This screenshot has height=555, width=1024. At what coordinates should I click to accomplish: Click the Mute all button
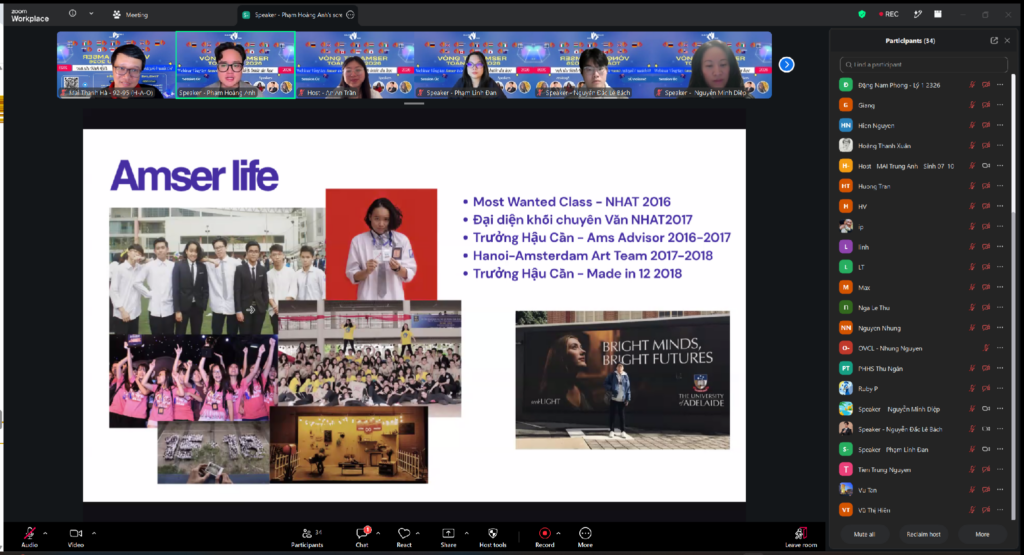[x=864, y=534]
